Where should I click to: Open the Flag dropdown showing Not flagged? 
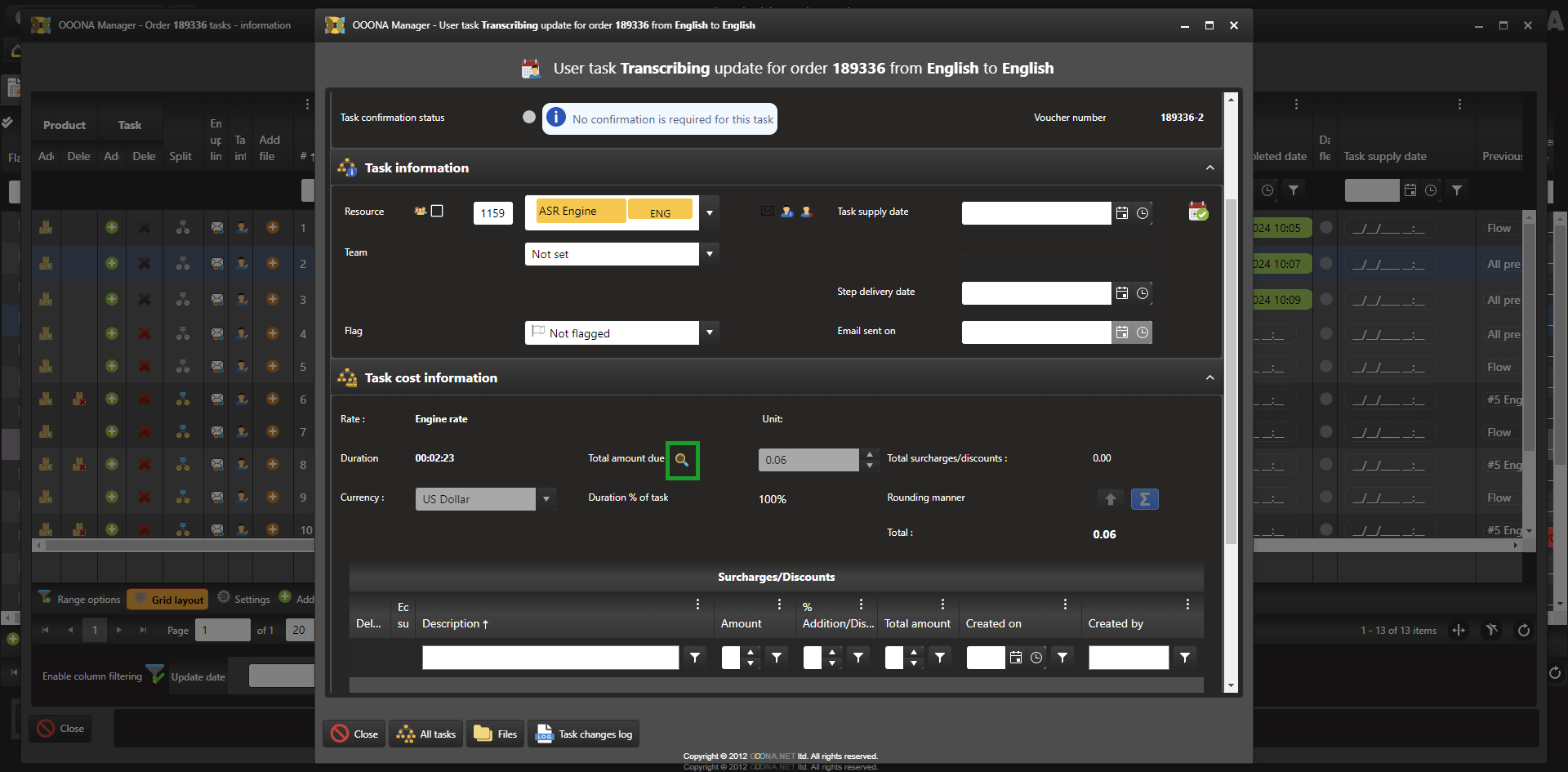(x=710, y=332)
